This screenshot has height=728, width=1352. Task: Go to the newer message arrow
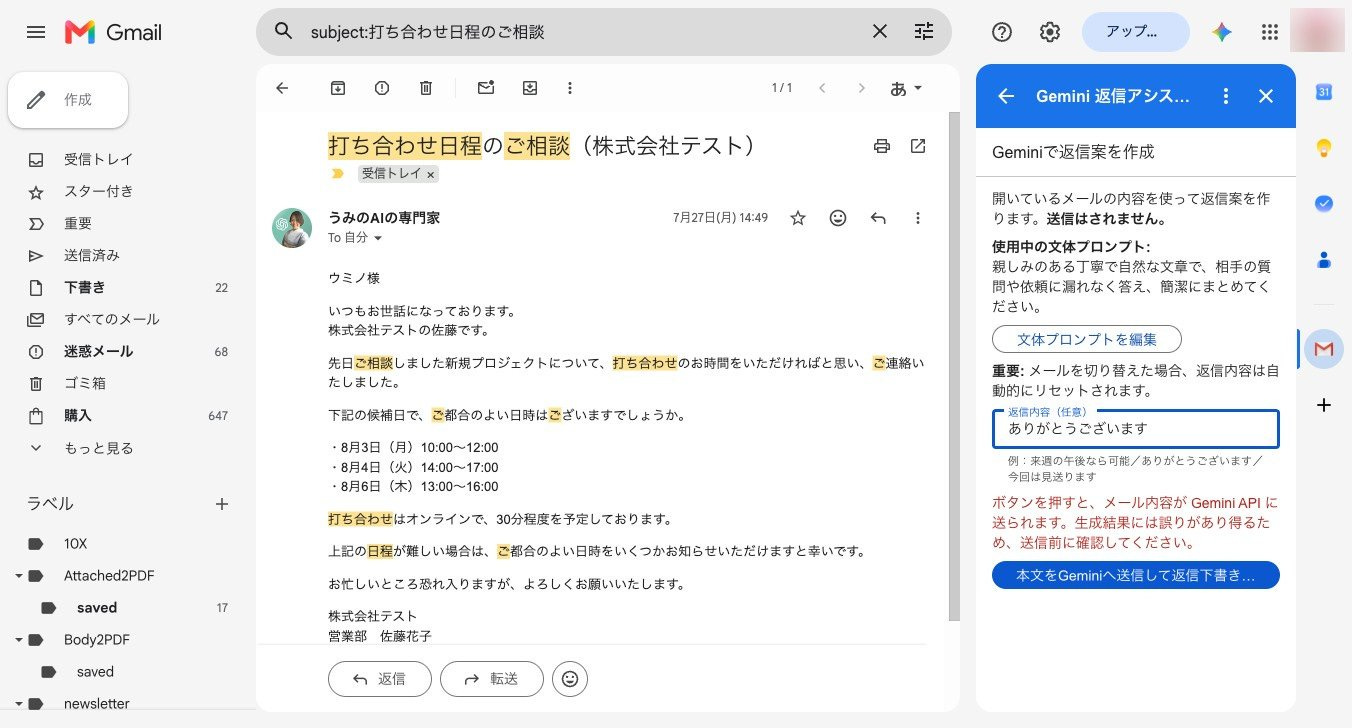coord(822,88)
